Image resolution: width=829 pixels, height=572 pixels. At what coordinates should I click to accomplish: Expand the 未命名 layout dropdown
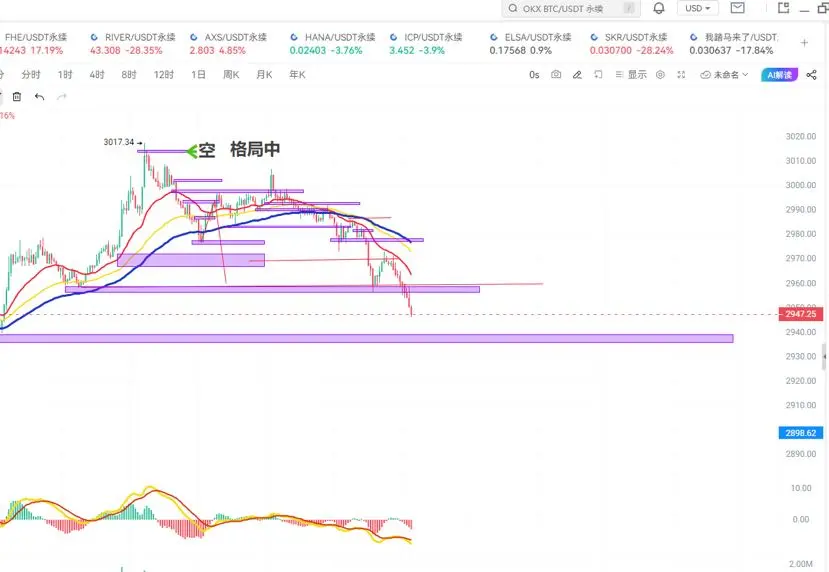tap(724, 75)
